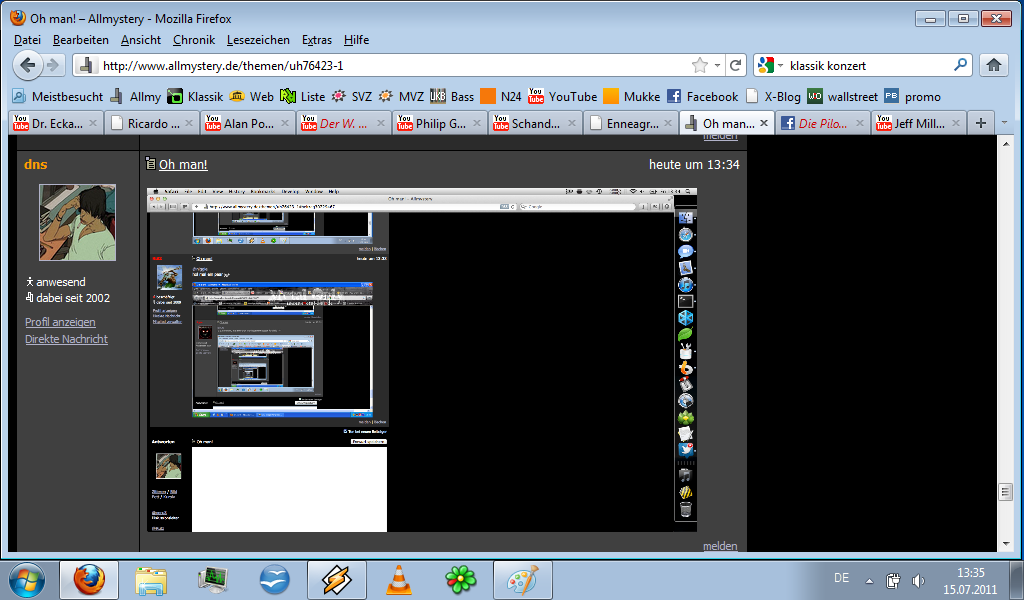Open Winamp from the taskbar
1024x600 pixels.
point(337,580)
